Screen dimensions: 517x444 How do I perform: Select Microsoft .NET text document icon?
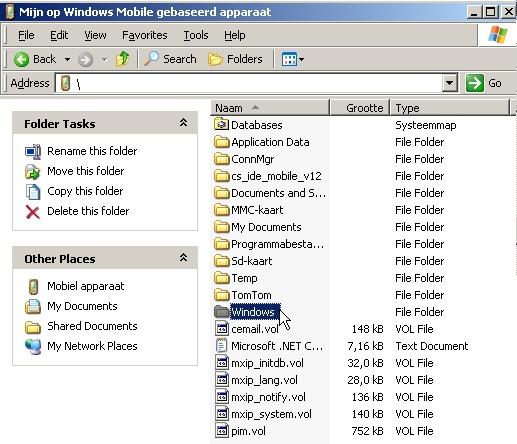pyautogui.click(x=222, y=346)
